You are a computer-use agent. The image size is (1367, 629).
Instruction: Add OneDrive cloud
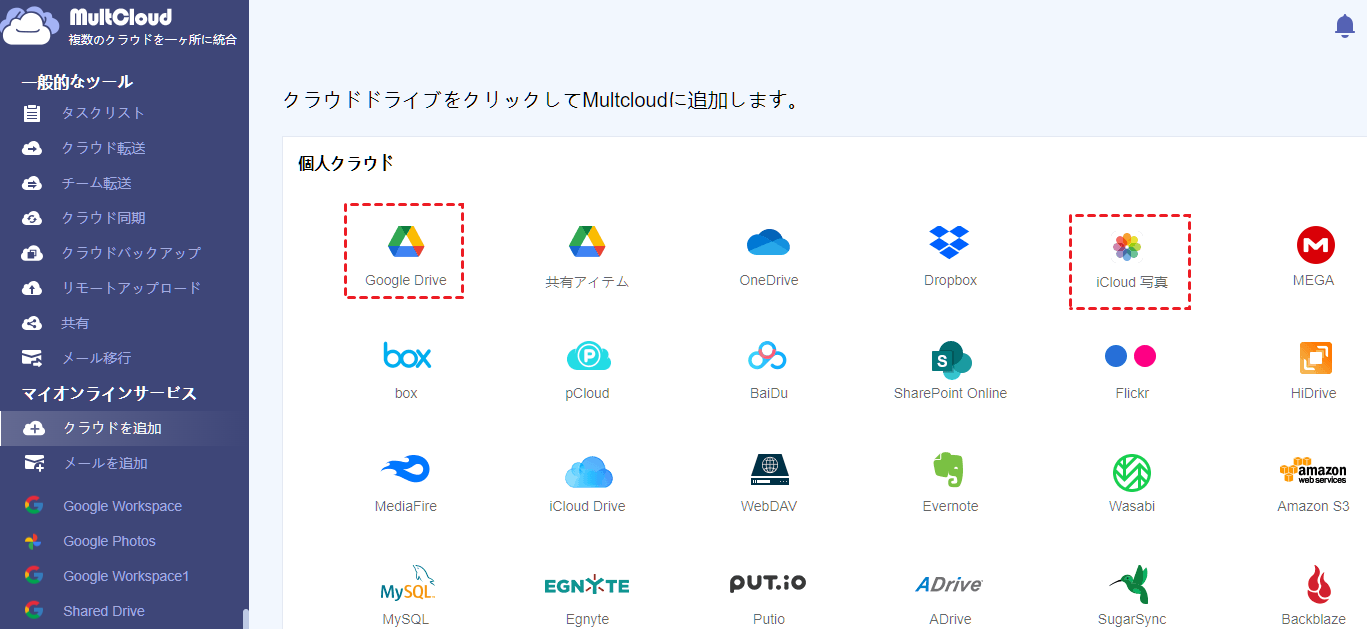pyautogui.click(x=769, y=255)
